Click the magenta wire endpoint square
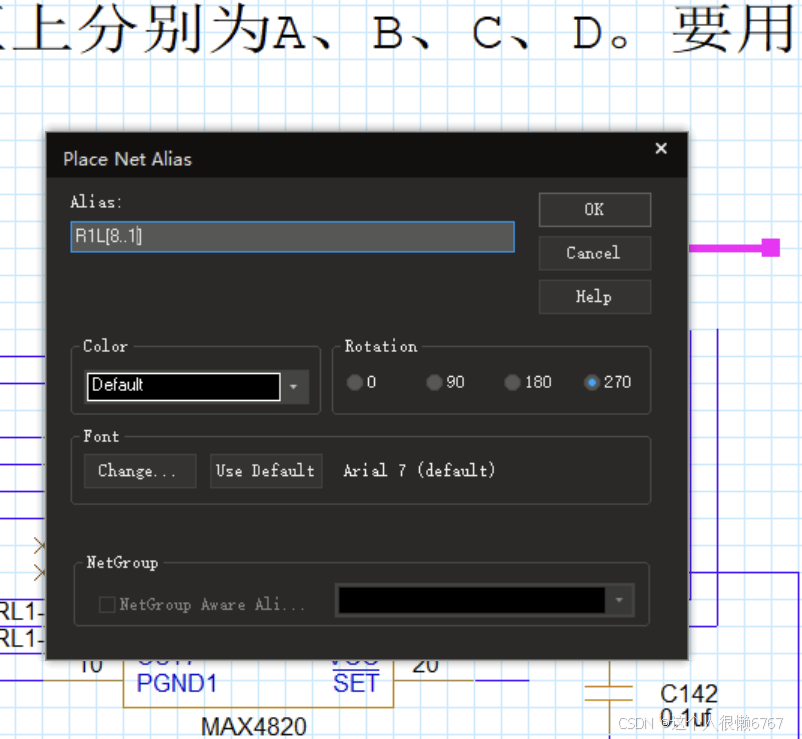802x739 pixels. point(770,248)
